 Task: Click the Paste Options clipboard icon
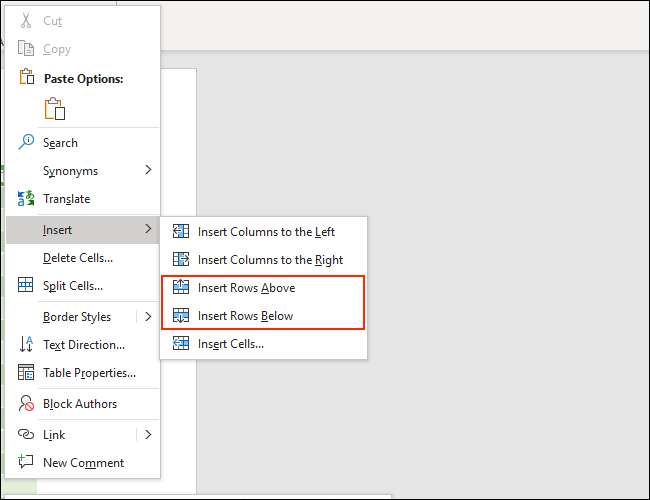pos(54,109)
